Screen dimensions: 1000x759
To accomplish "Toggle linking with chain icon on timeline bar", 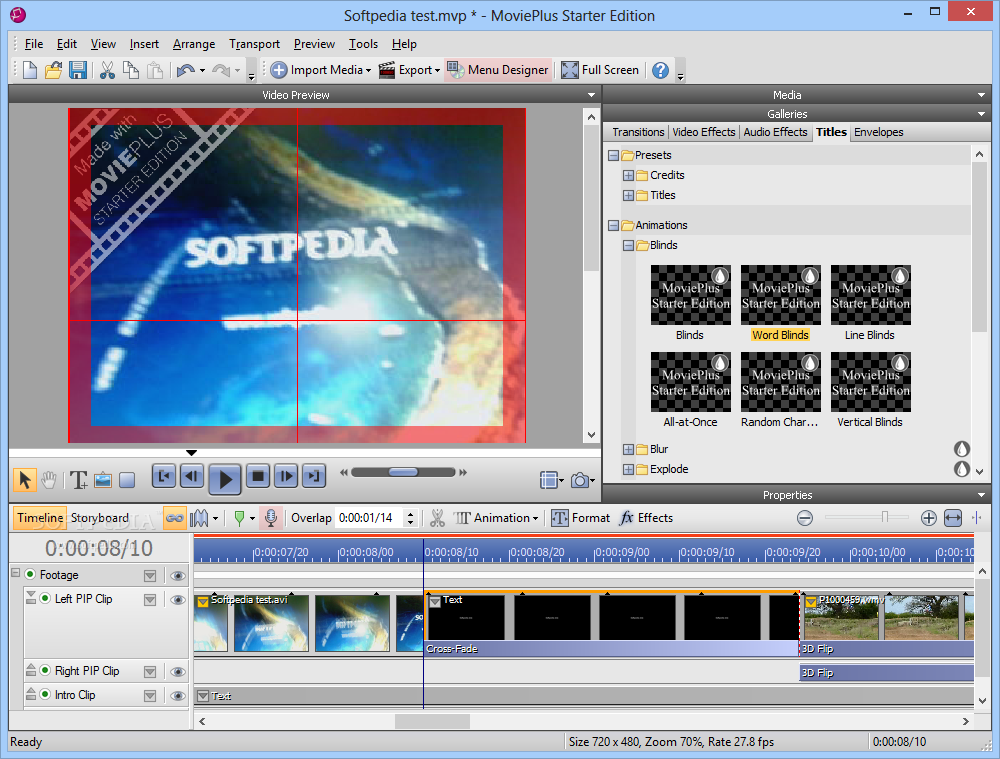I will tap(174, 518).
